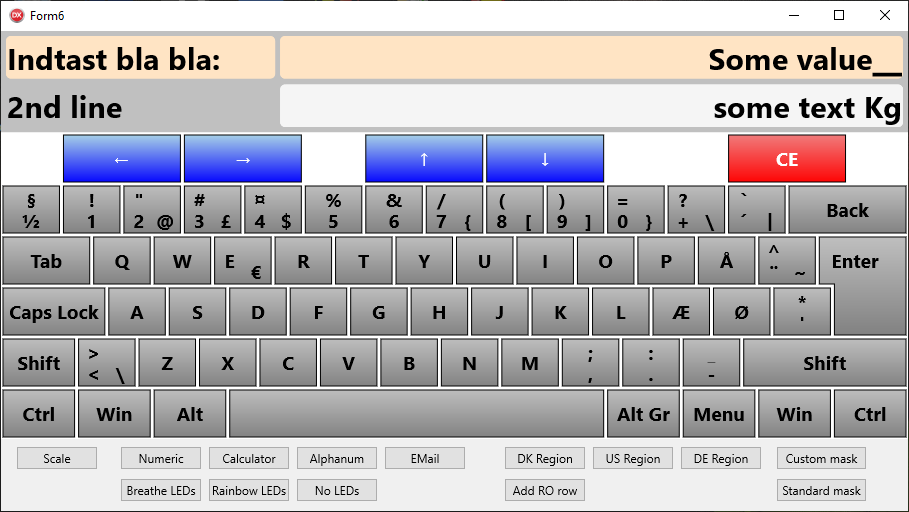Click the 'Some value' input field

click(591, 58)
